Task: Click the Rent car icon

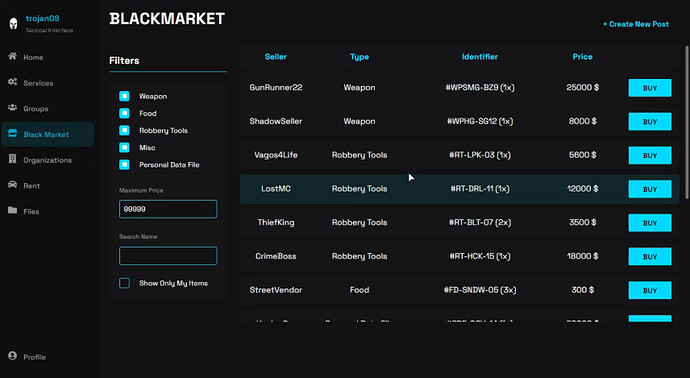Action: [x=12, y=185]
